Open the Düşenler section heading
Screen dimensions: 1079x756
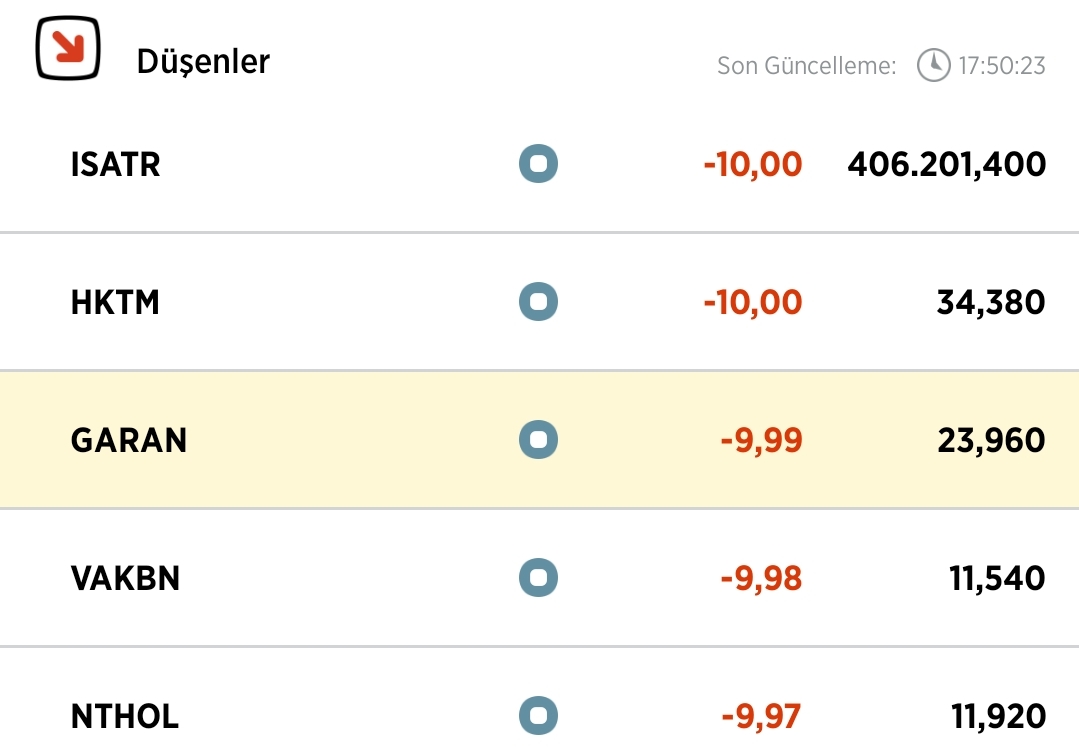(x=203, y=62)
